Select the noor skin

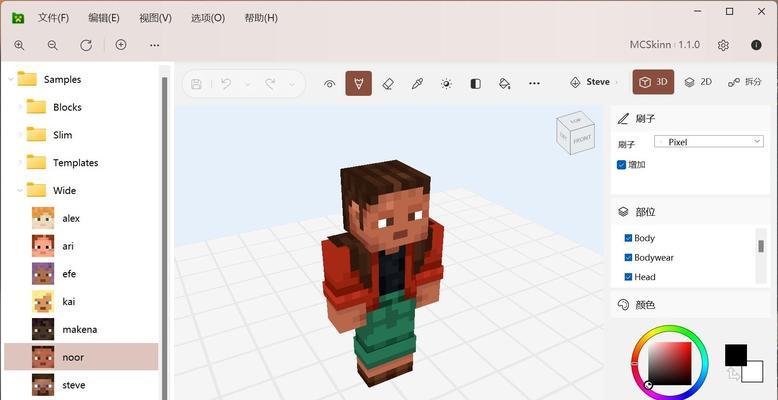pyautogui.click(x=81, y=357)
